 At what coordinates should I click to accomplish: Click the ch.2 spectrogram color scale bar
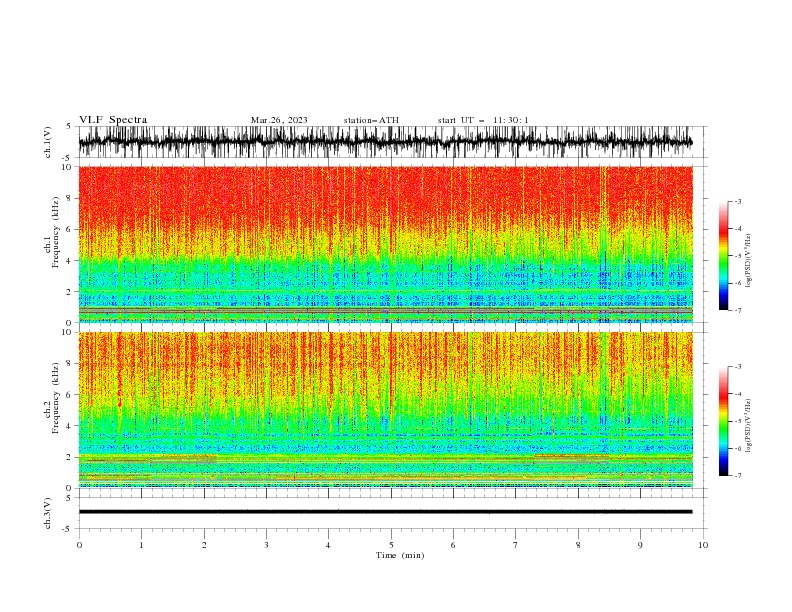[723, 421]
